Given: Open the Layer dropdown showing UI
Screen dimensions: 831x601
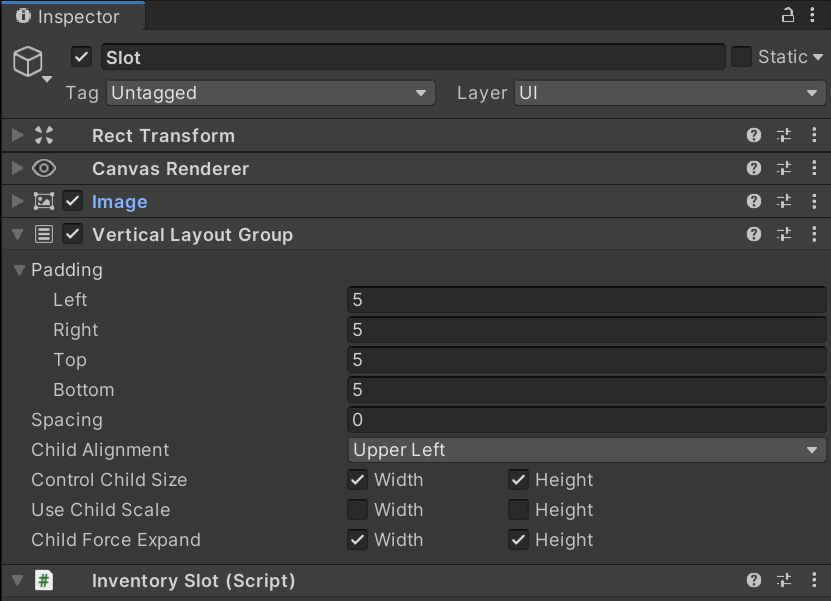Looking at the screenshot, I should [670, 92].
